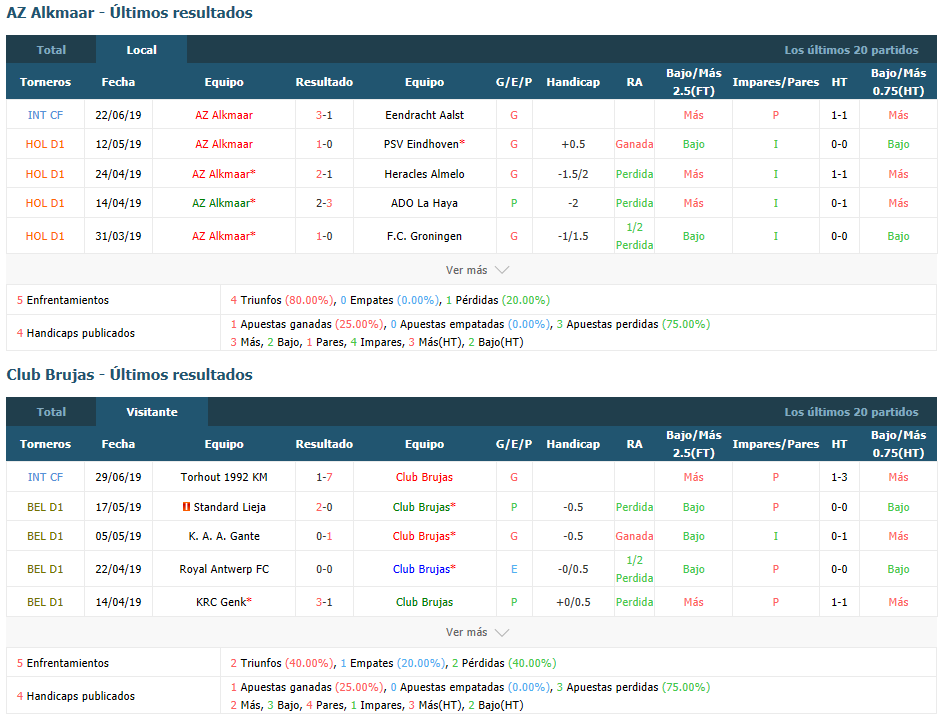Open HOL D1 tournament in the 12/05/19 row

(45, 144)
